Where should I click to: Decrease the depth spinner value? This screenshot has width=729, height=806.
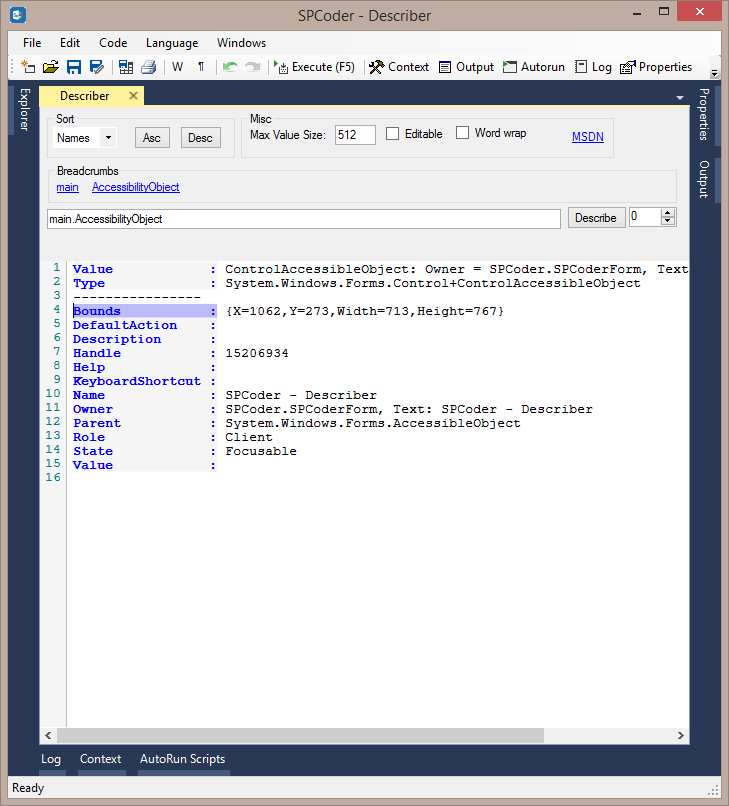coord(668,222)
